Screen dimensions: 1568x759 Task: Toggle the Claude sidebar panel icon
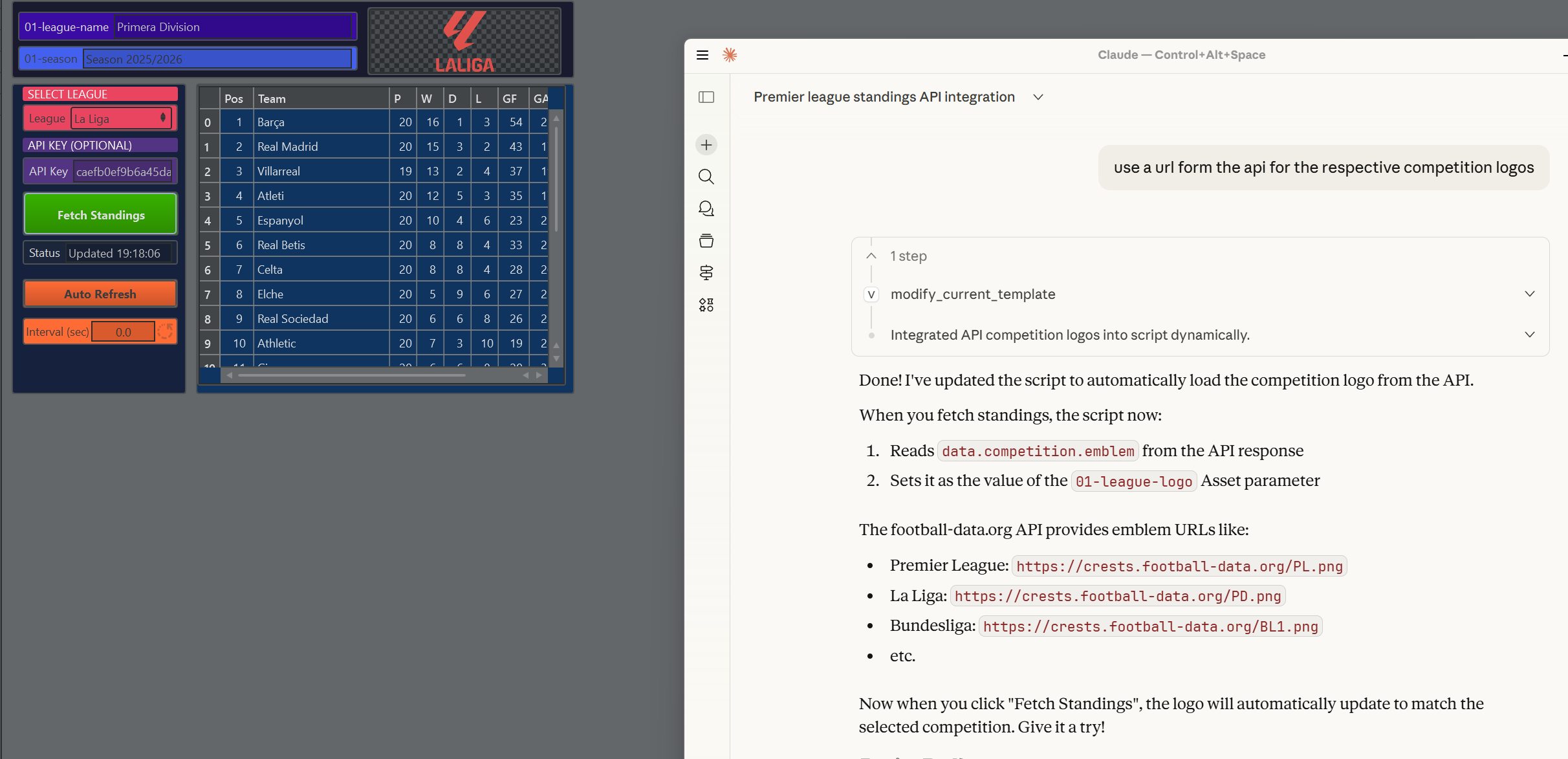[706, 97]
